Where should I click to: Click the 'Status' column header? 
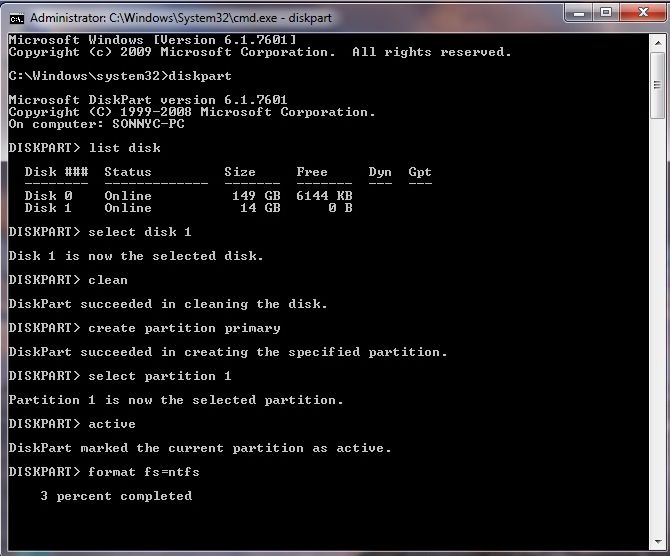[128, 172]
